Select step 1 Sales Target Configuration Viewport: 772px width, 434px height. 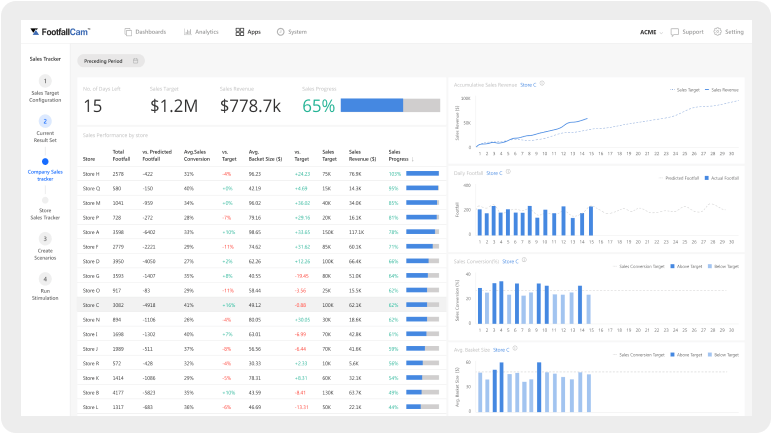pos(45,89)
